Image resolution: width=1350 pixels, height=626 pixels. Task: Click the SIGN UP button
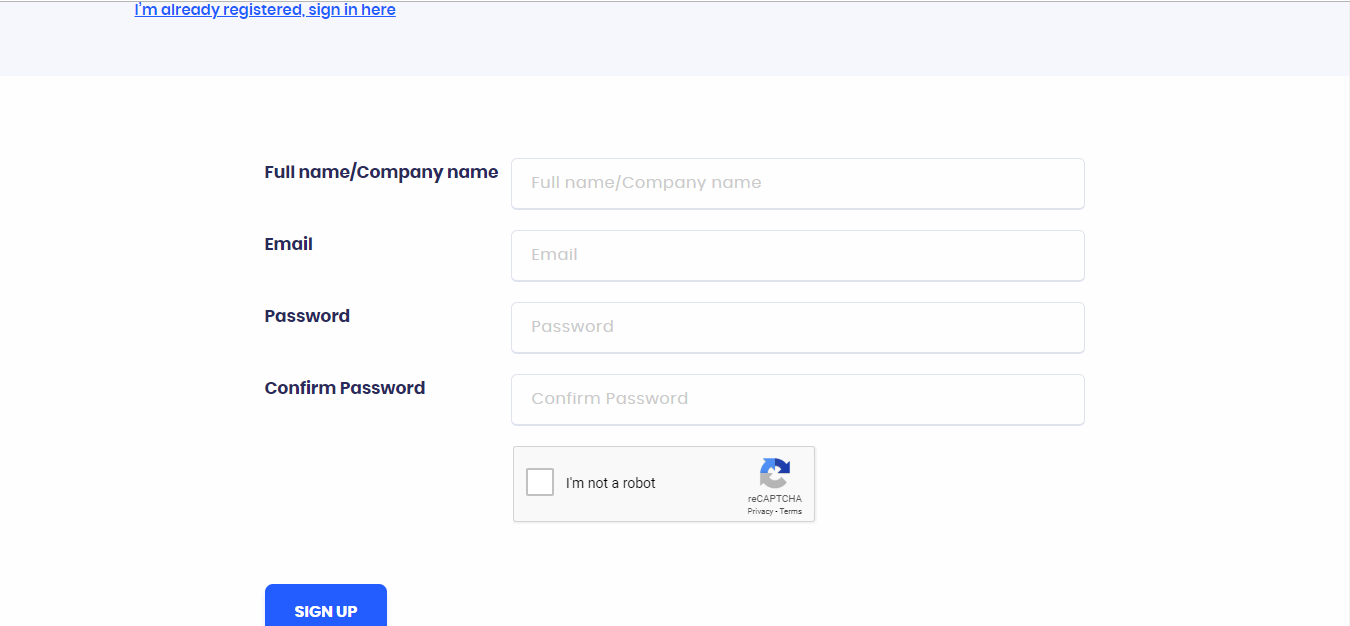coord(325,610)
